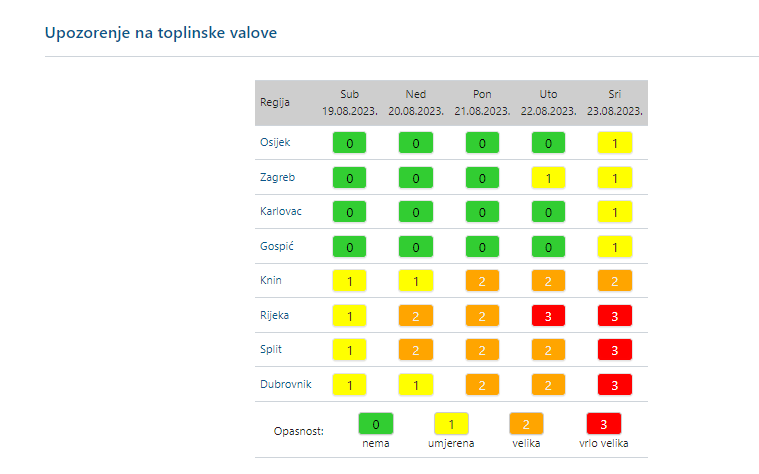Click Rijeka's red warning for Uto 22.08.2023
Image resolution: width=759 pixels, height=474 pixels.
click(548, 316)
